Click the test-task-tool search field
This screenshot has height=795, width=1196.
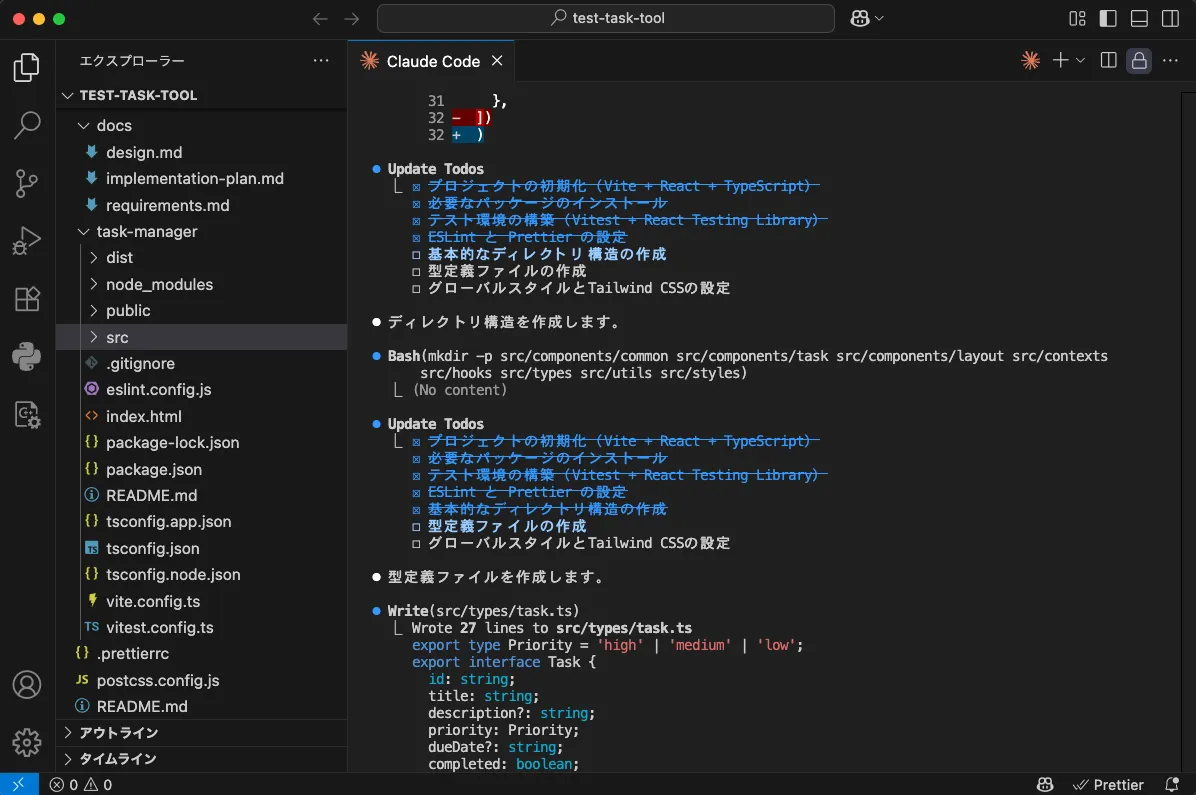click(606, 18)
